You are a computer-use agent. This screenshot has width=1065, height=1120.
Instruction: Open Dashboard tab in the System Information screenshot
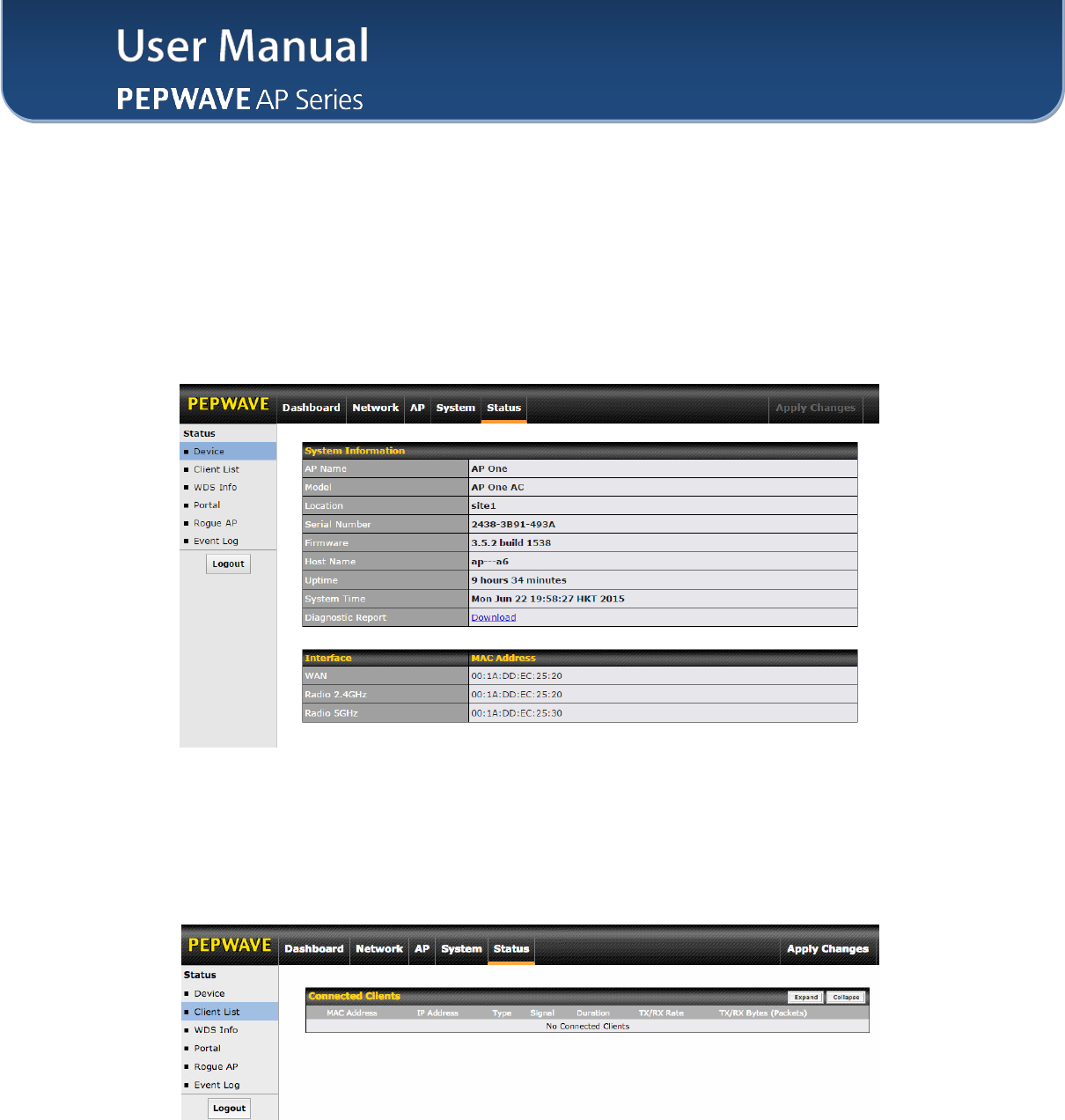tap(311, 408)
